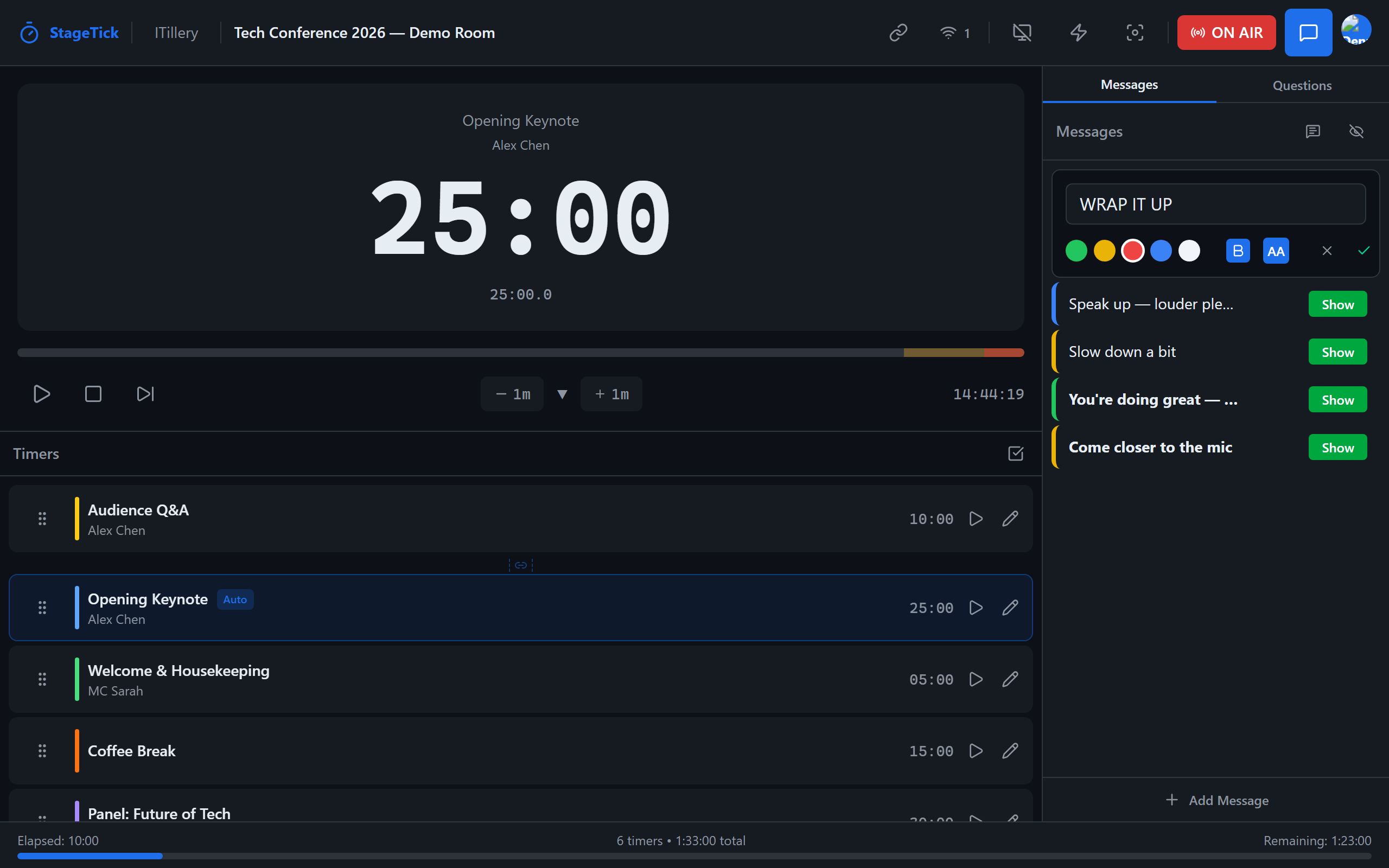Viewport: 1389px width, 868px height.
Task: Click the flash lightning icon in the toolbar
Action: pyautogui.click(x=1079, y=33)
